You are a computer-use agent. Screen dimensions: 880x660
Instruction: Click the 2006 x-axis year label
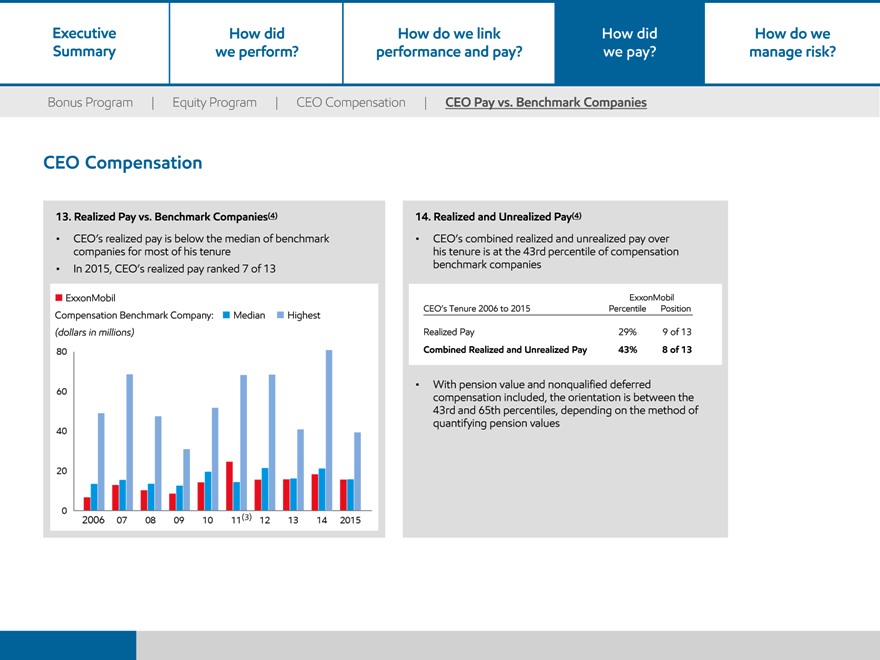coord(93,520)
